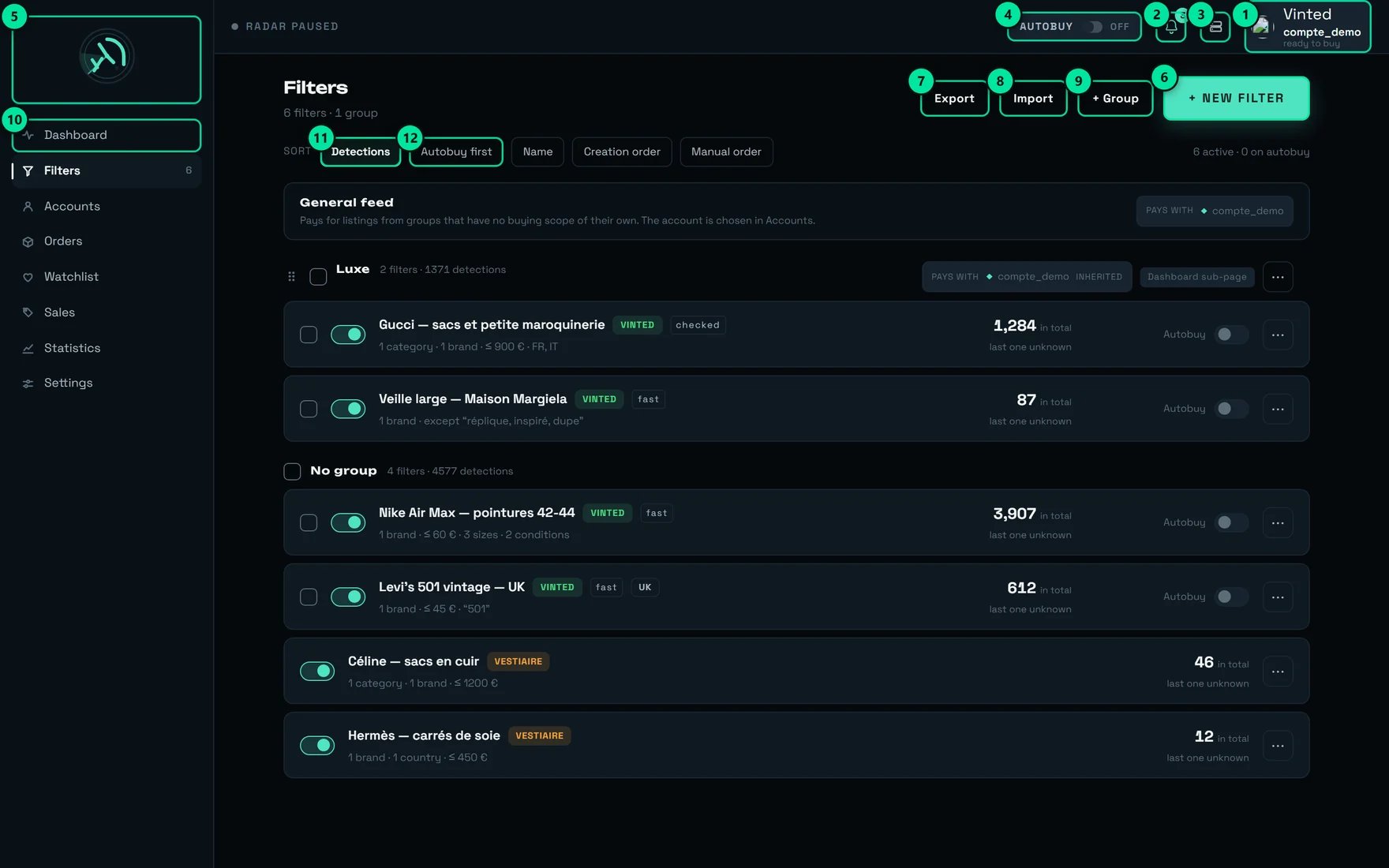This screenshot has width=1389, height=868.
Task: Open Luxe group more options menu
Action: click(1278, 277)
